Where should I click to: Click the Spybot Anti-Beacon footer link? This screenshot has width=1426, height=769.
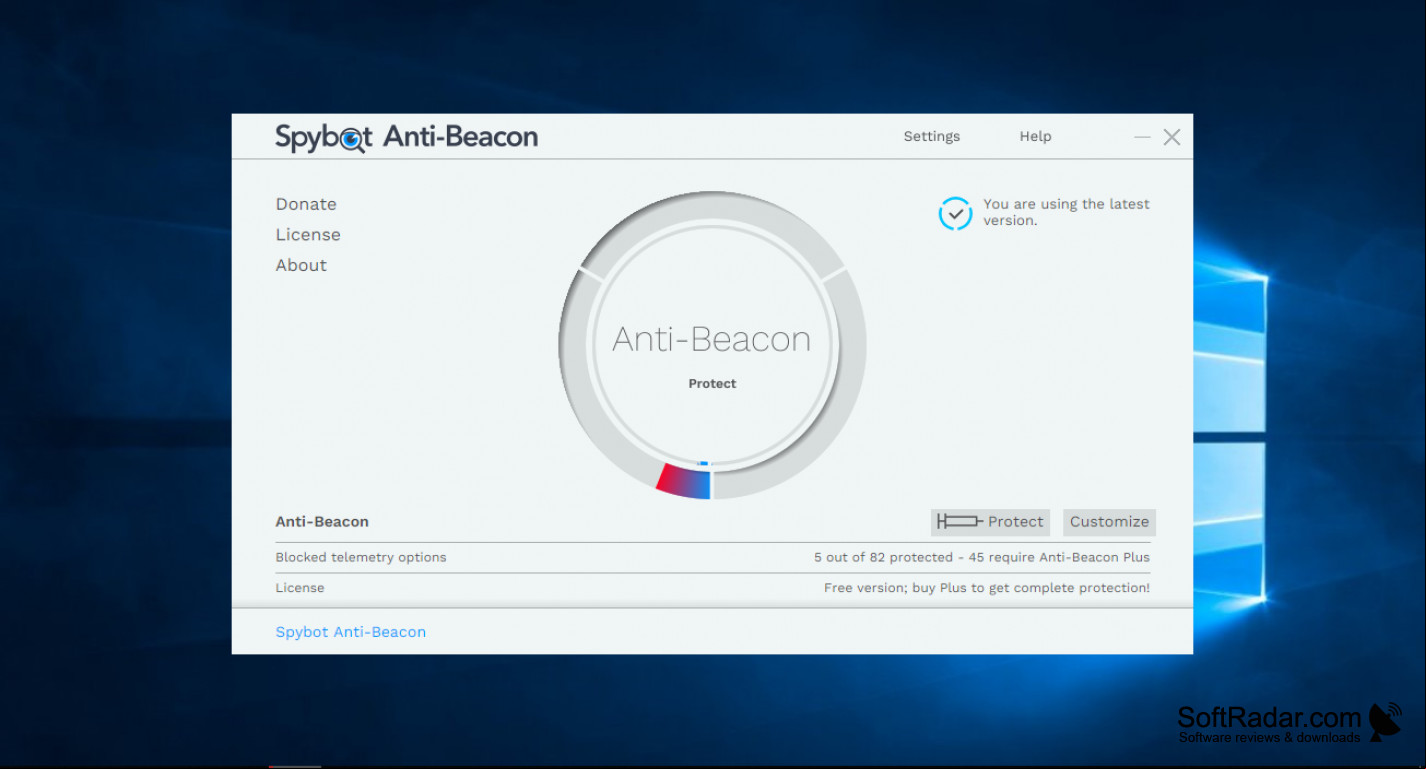coord(351,632)
